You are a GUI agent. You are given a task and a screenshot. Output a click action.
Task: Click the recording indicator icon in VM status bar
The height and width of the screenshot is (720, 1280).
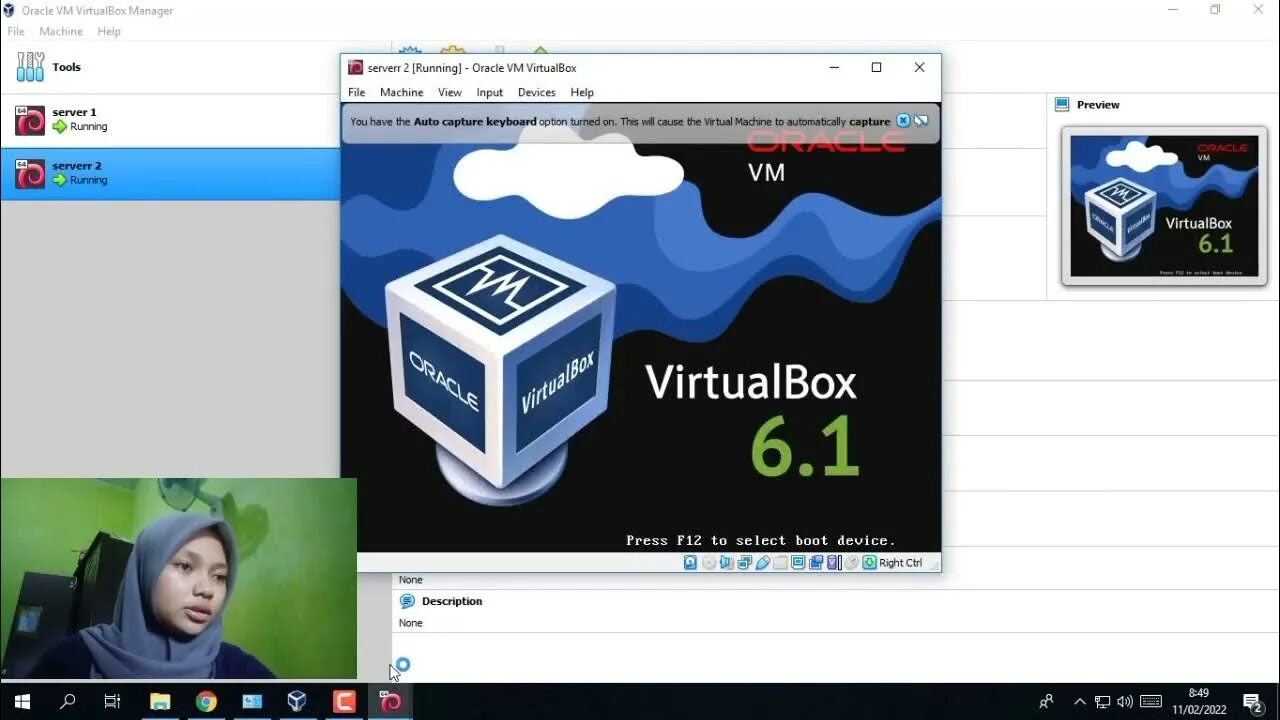(816, 563)
